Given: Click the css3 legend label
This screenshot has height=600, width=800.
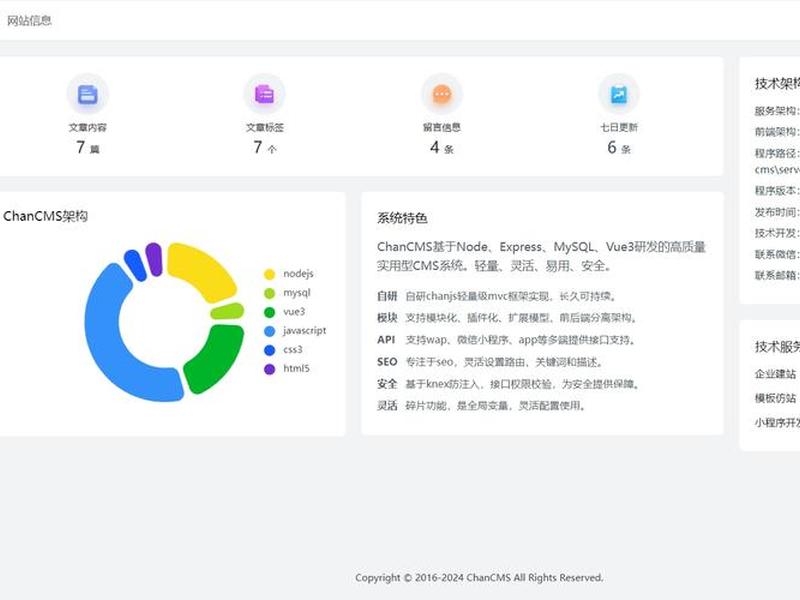Looking at the screenshot, I should (293, 349).
